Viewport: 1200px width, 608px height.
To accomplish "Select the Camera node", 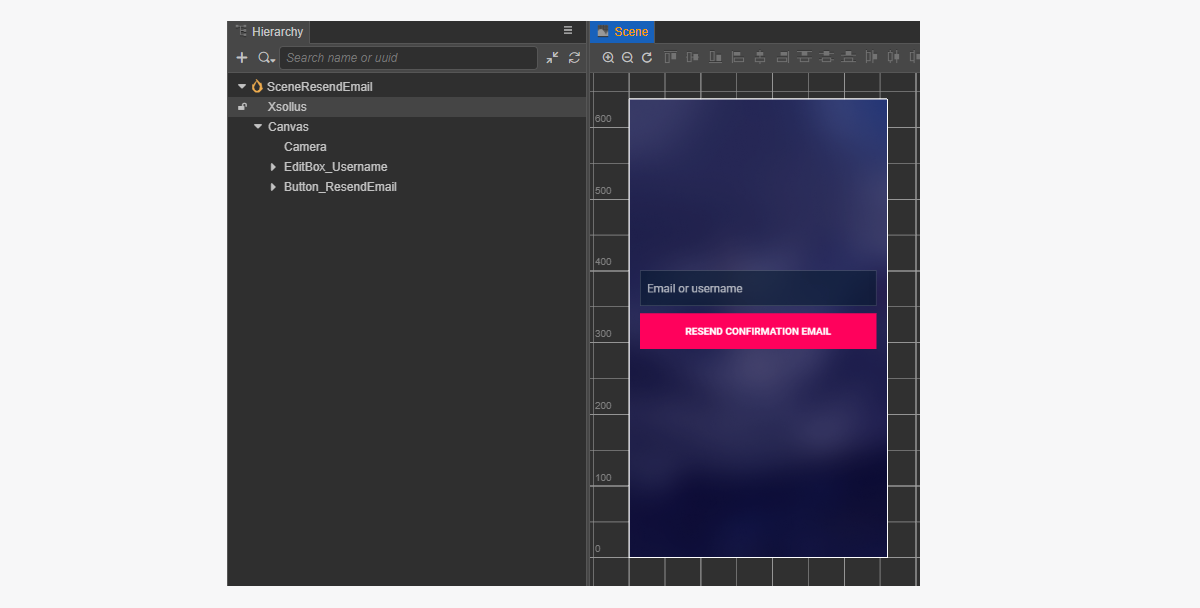I will (305, 147).
